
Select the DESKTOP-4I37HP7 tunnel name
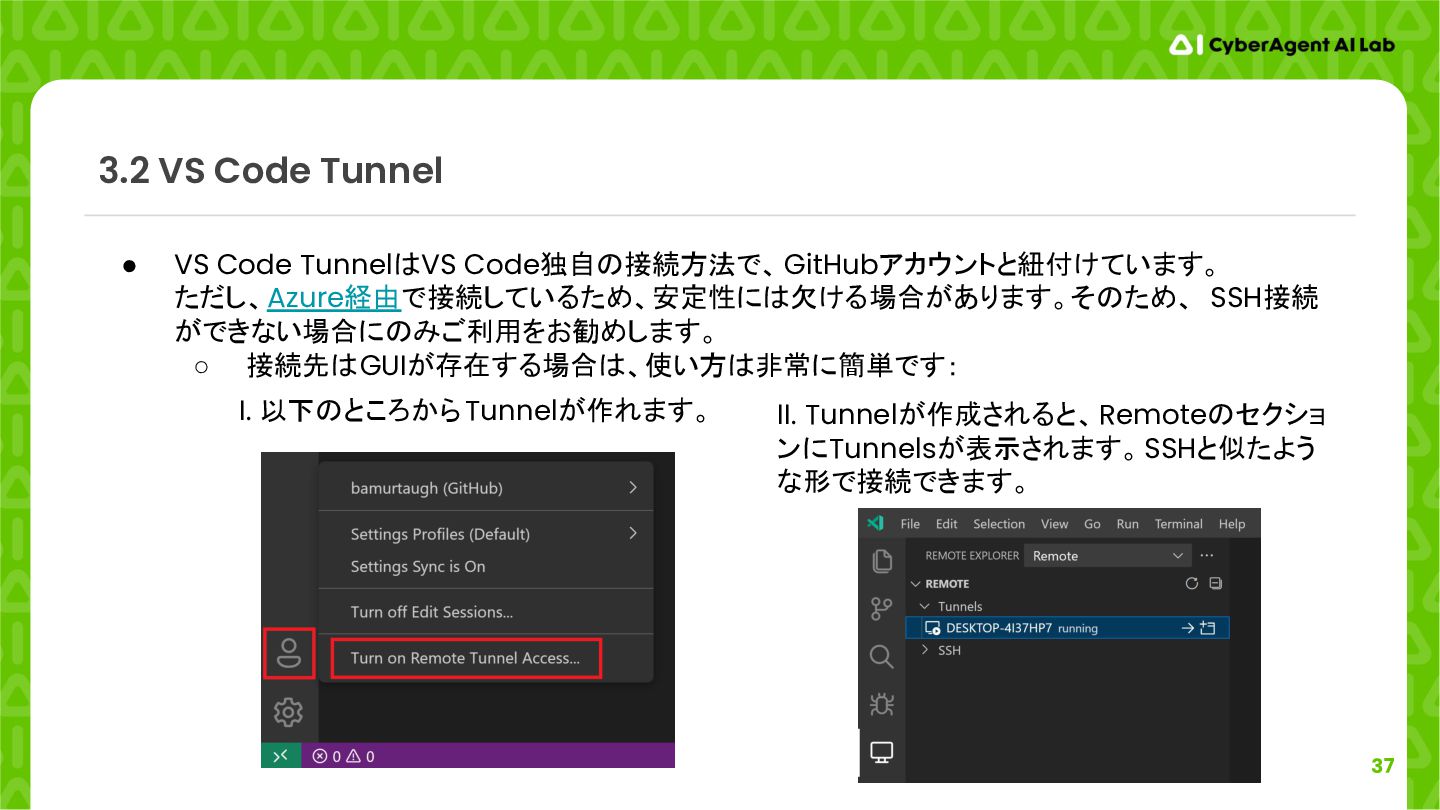pyautogui.click(x=999, y=628)
